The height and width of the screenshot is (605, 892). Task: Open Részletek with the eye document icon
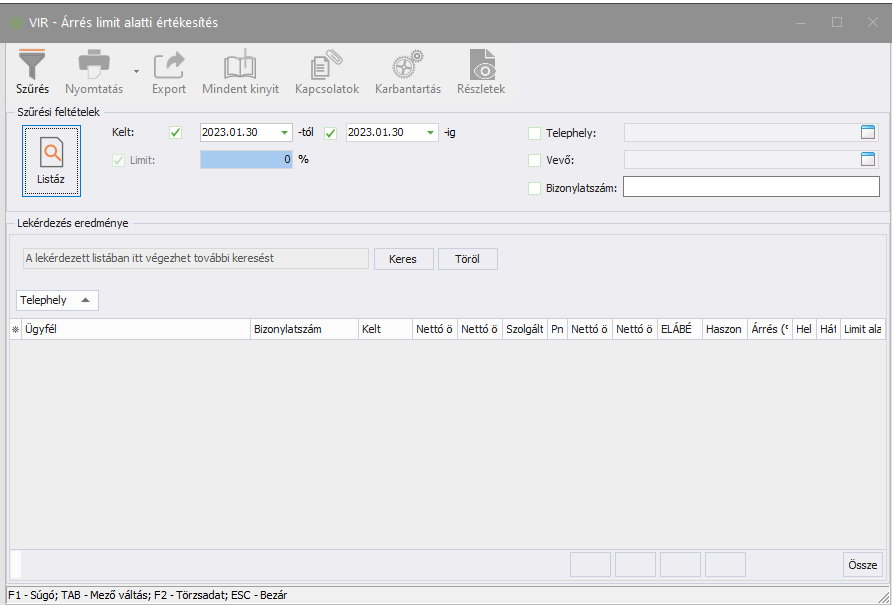coord(481,66)
